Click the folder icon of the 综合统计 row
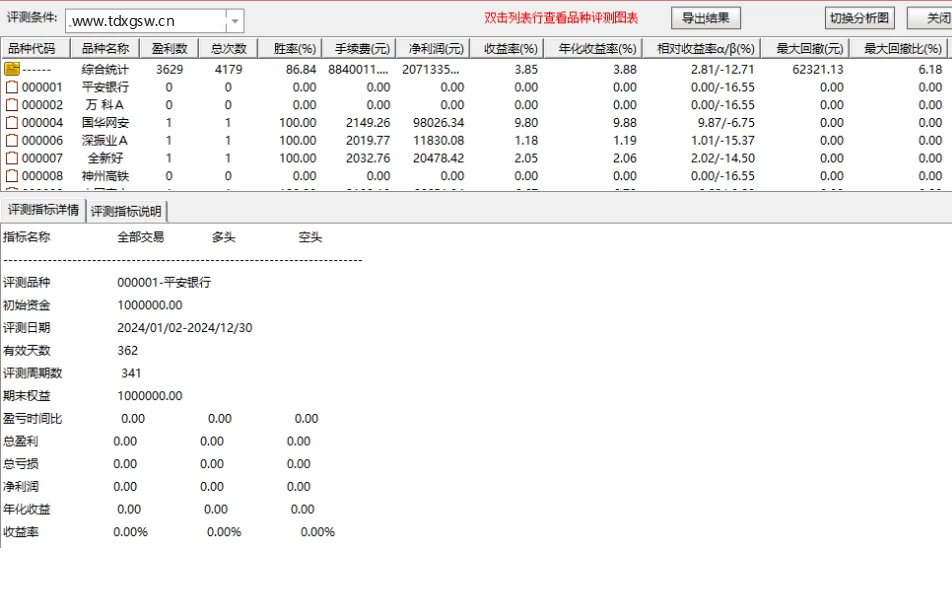The image size is (952, 602). (x=12, y=69)
